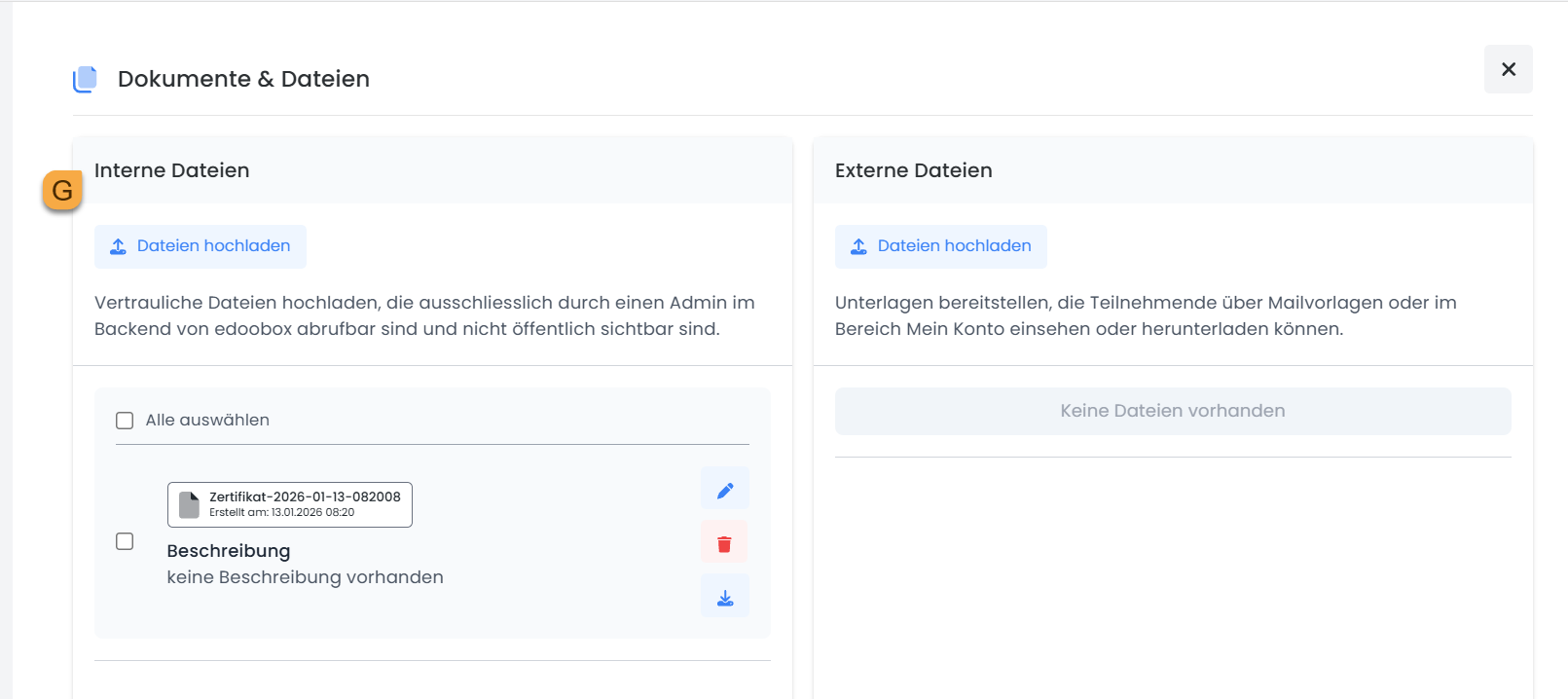Click the Beschreibung label under the file
This screenshot has width=1568, height=699.
(229, 551)
